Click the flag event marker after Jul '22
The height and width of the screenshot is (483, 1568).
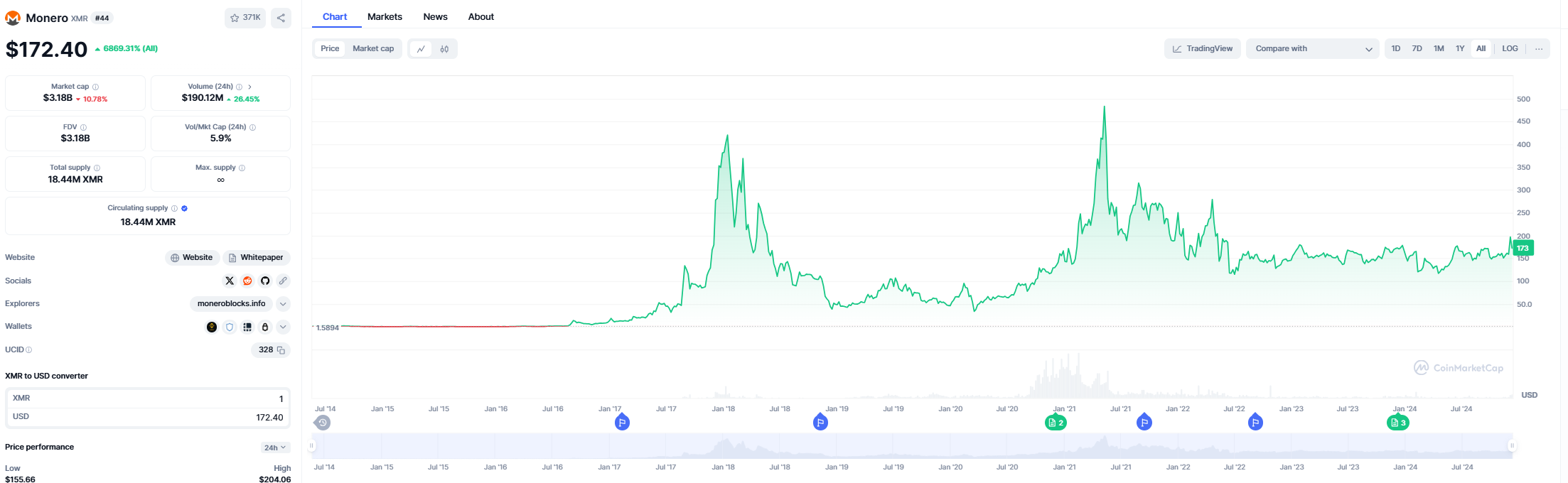1256,422
